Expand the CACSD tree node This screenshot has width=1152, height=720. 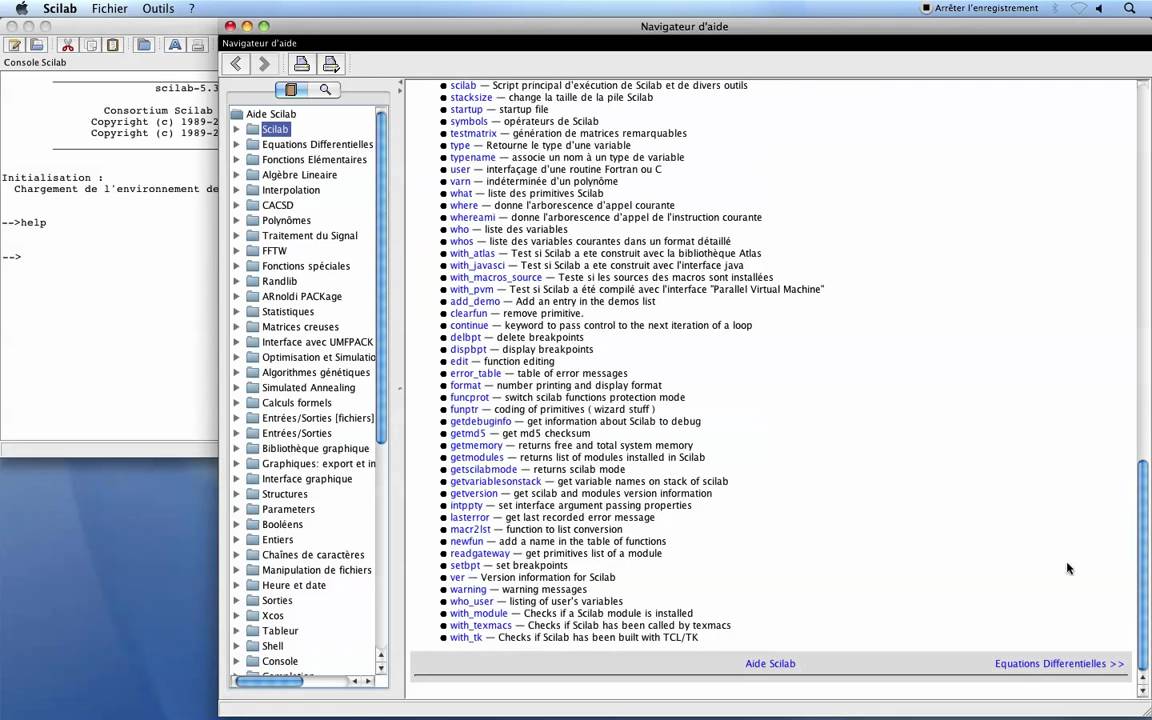[237, 205]
